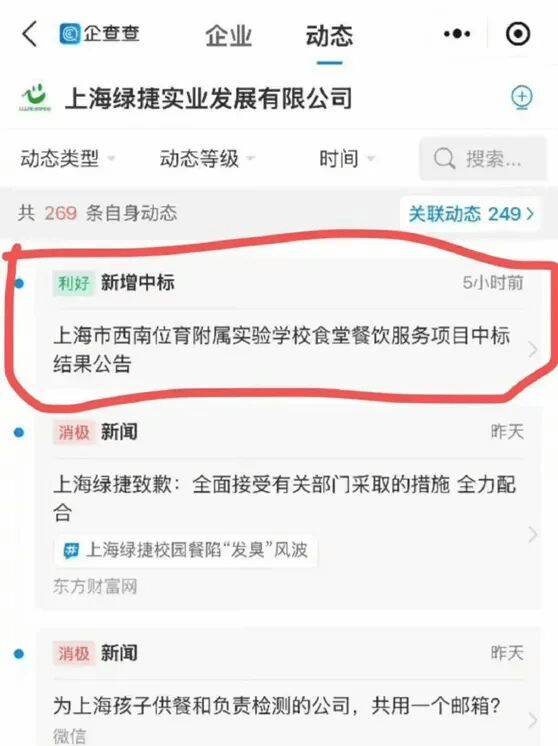This screenshot has height=746, width=558.
Task: Tap the mini-program close target icon
Action: click(x=518, y=34)
